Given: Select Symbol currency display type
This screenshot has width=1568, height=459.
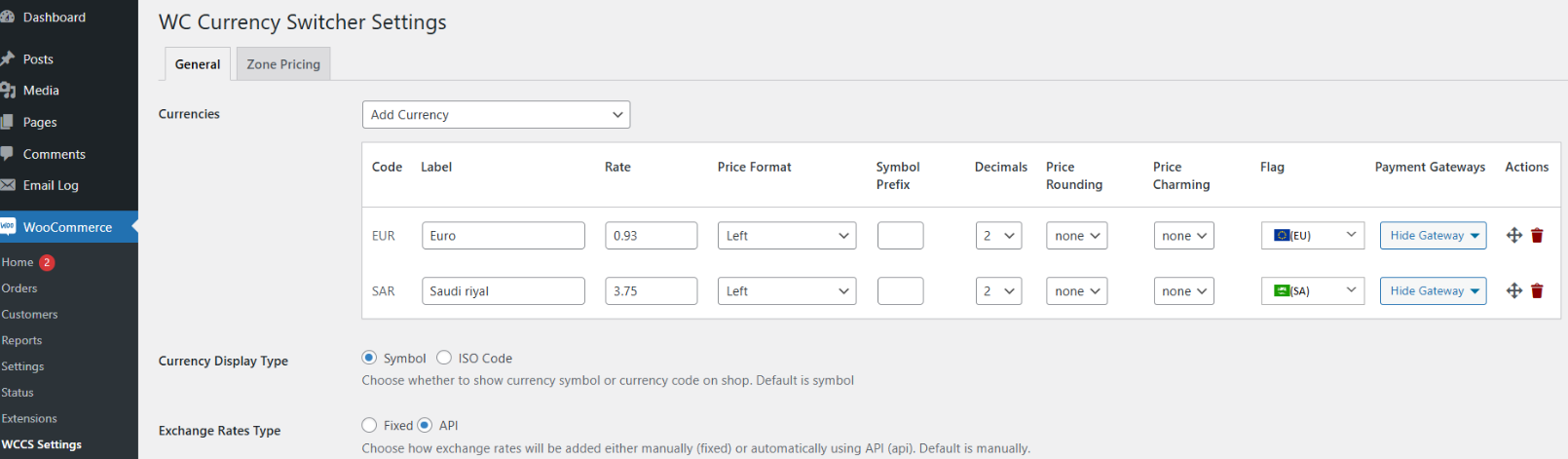Looking at the screenshot, I should tap(369, 358).
